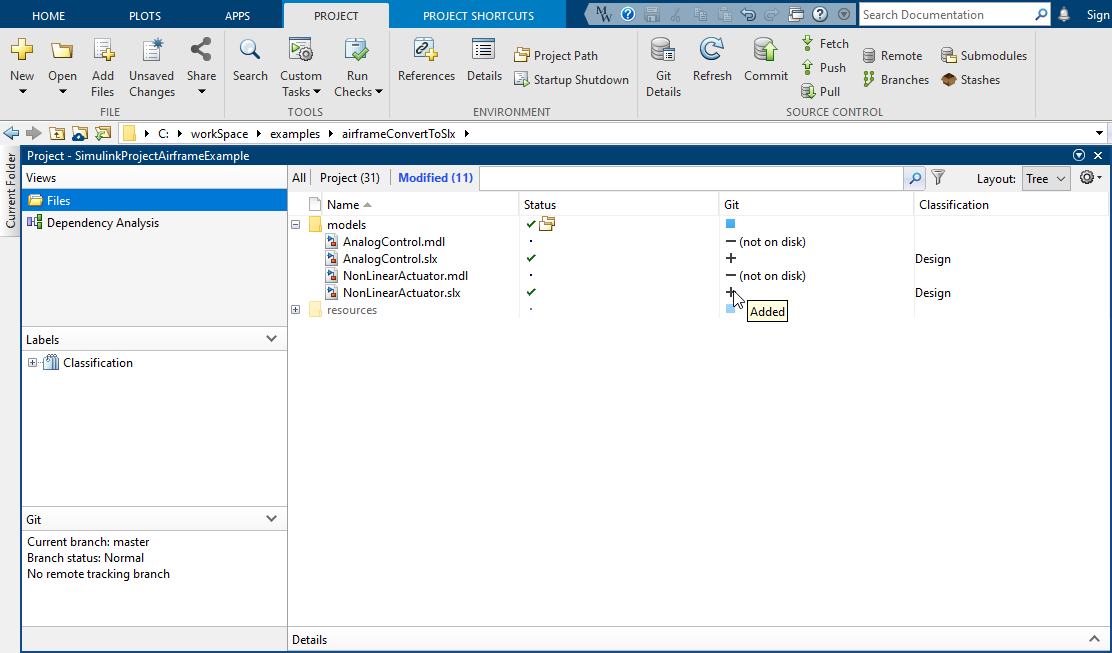Open Remote settings
The height and width of the screenshot is (653, 1112).
[892, 55]
